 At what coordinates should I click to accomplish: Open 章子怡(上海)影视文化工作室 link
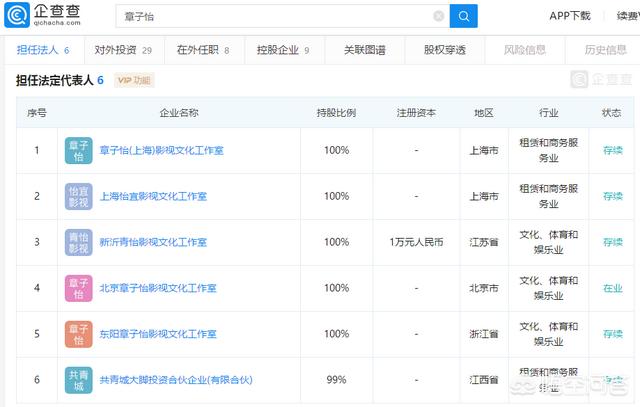[162, 151]
